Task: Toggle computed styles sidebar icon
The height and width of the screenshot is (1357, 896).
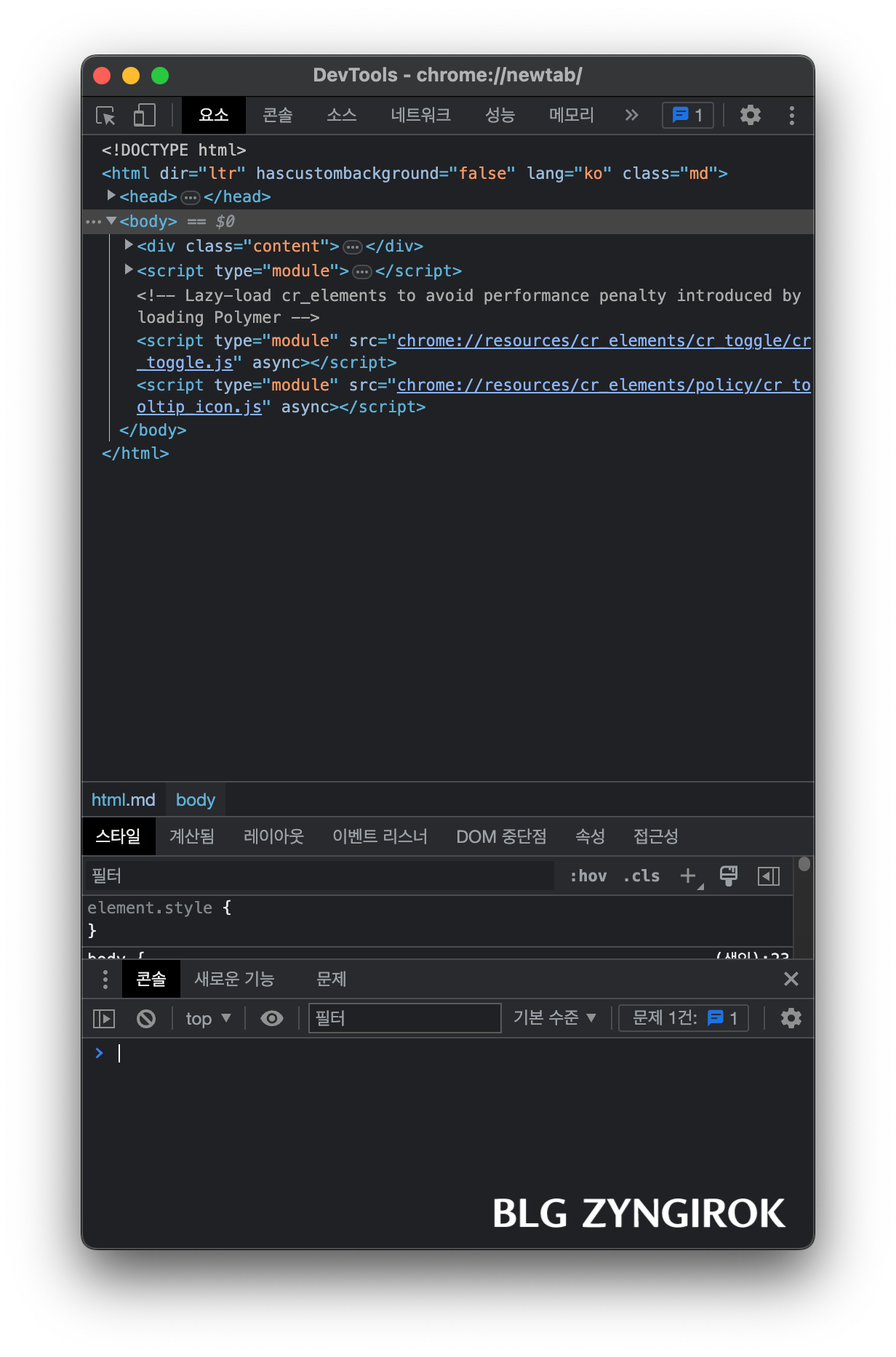Action: coord(768,876)
